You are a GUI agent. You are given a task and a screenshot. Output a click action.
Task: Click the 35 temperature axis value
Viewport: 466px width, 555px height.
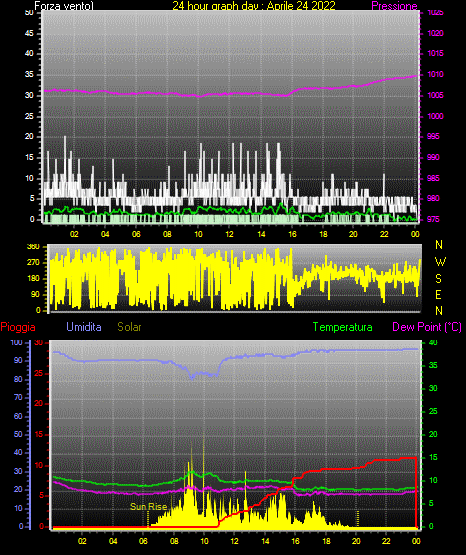pyautogui.click(x=433, y=365)
